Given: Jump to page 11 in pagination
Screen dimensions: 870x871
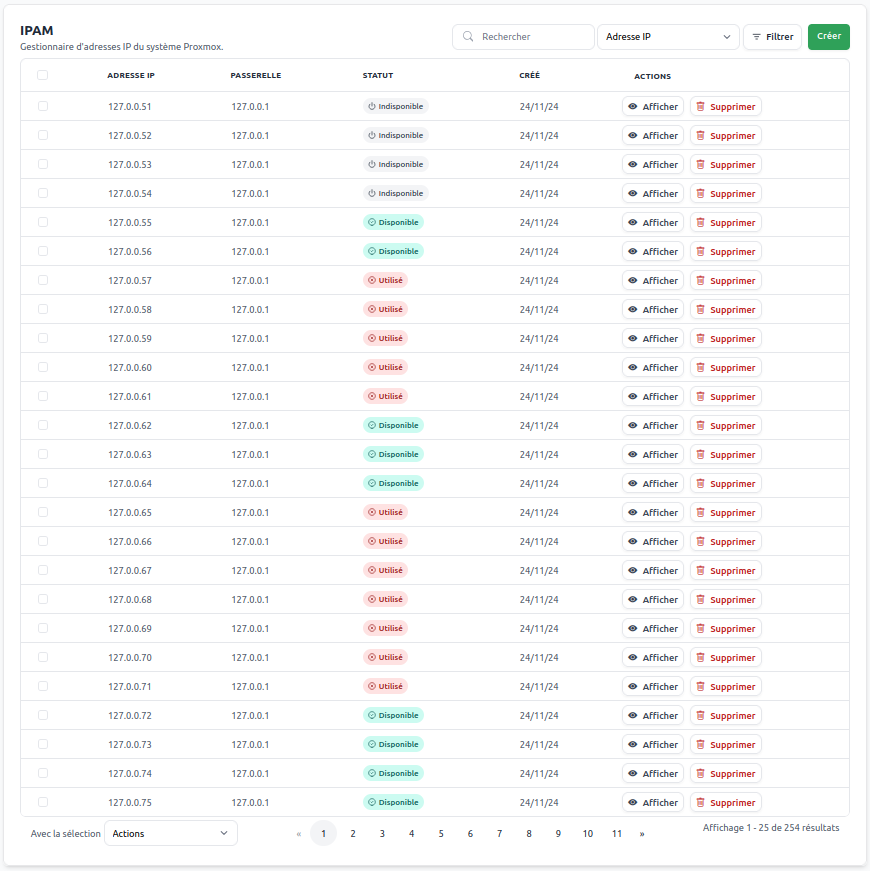Looking at the screenshot, I should [x=617, y=833].
